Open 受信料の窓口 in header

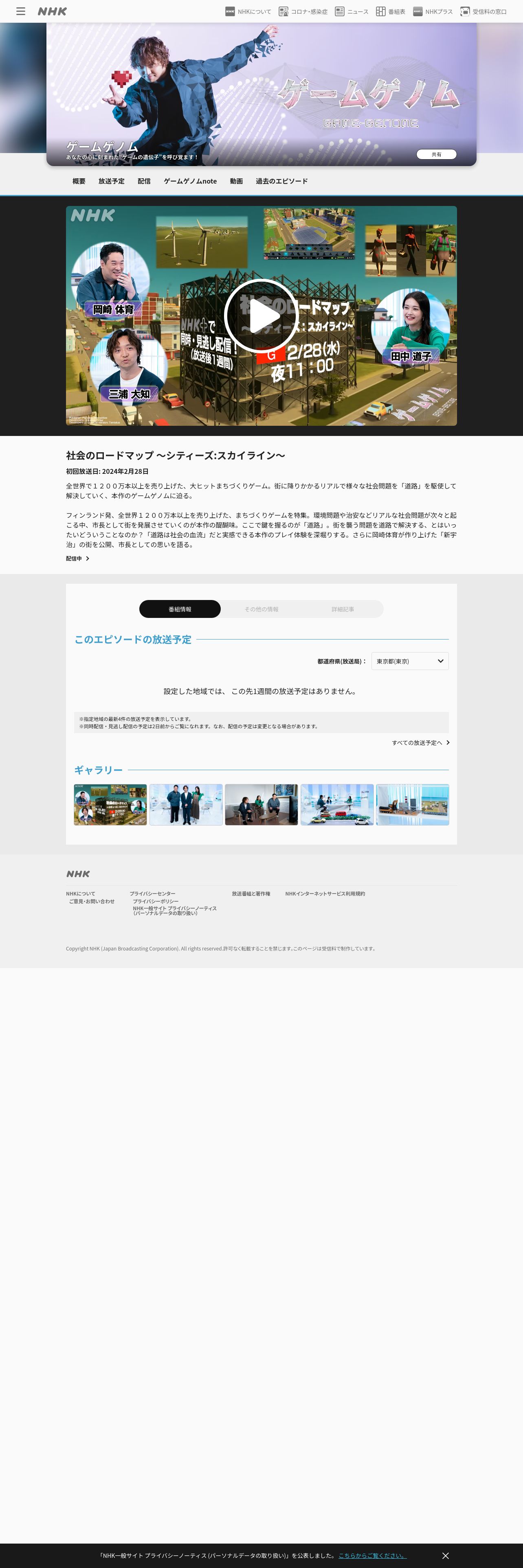point(483,11)
